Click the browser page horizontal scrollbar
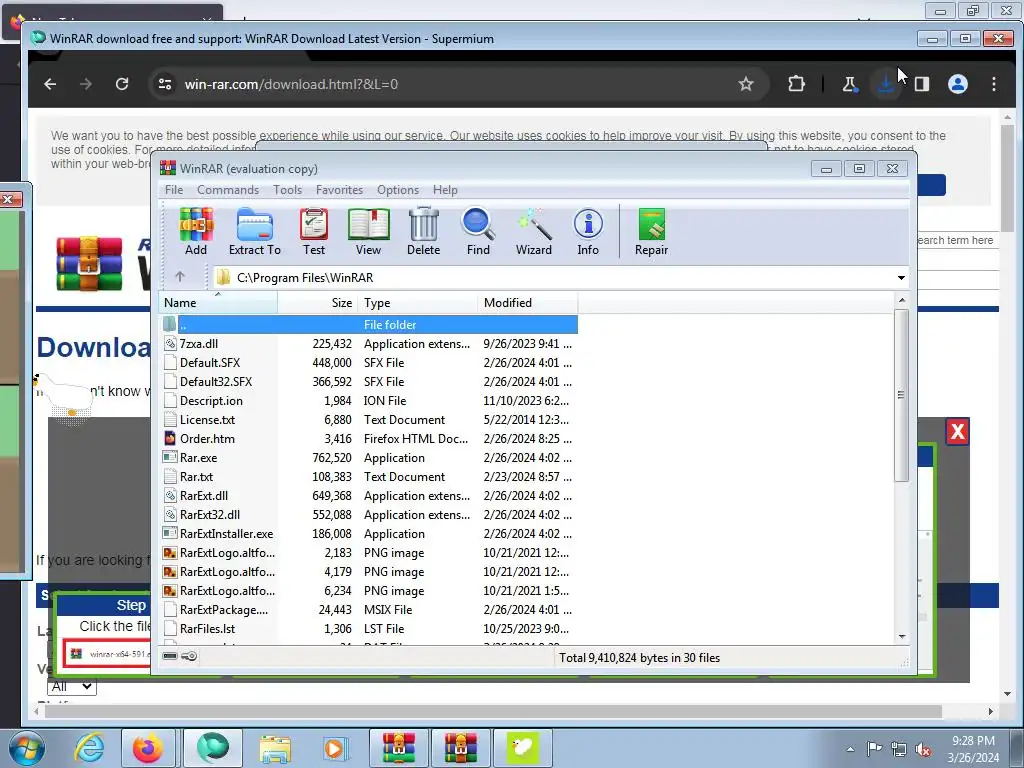The width and height of the screenshot is (1024, 768). [492, 711]
